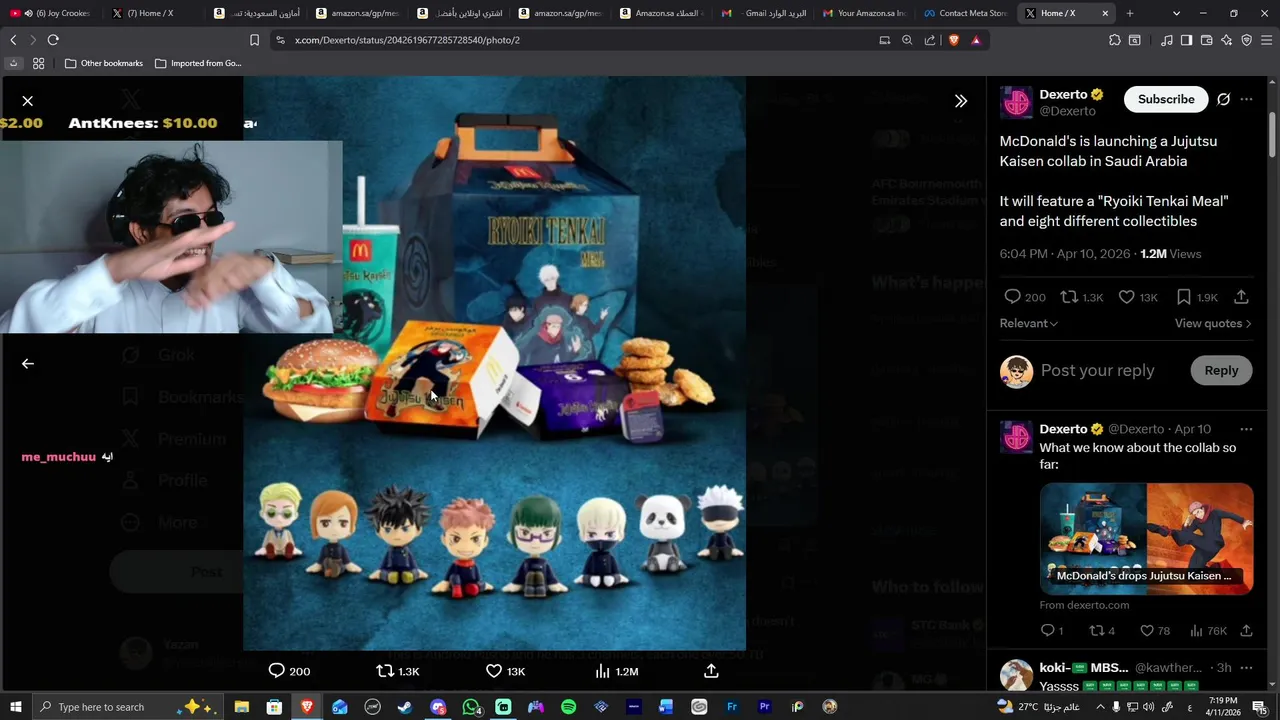
Task: Click the Reply button
Action: pos(1221,370)
